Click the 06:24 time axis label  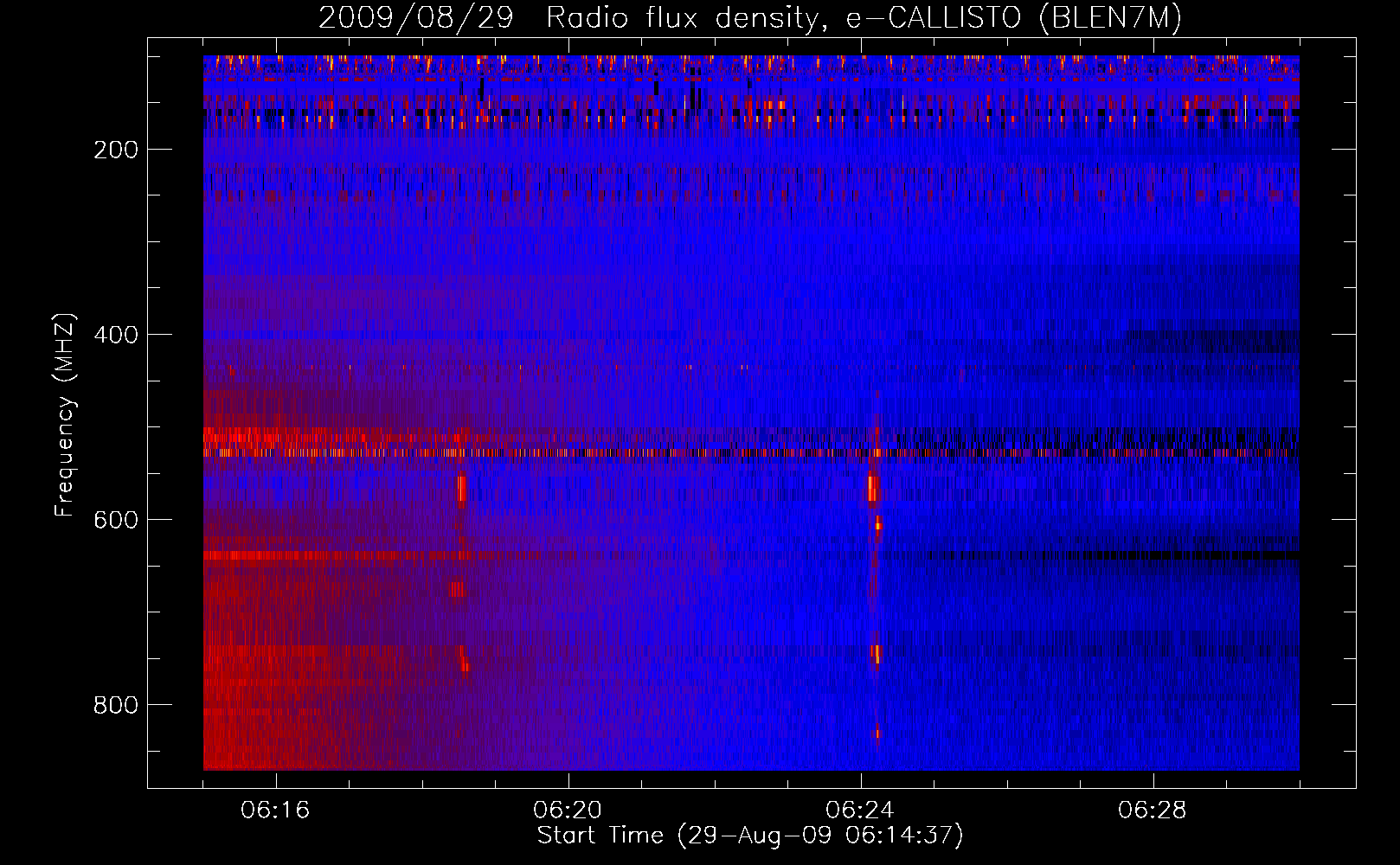click(x=860, y=811)
